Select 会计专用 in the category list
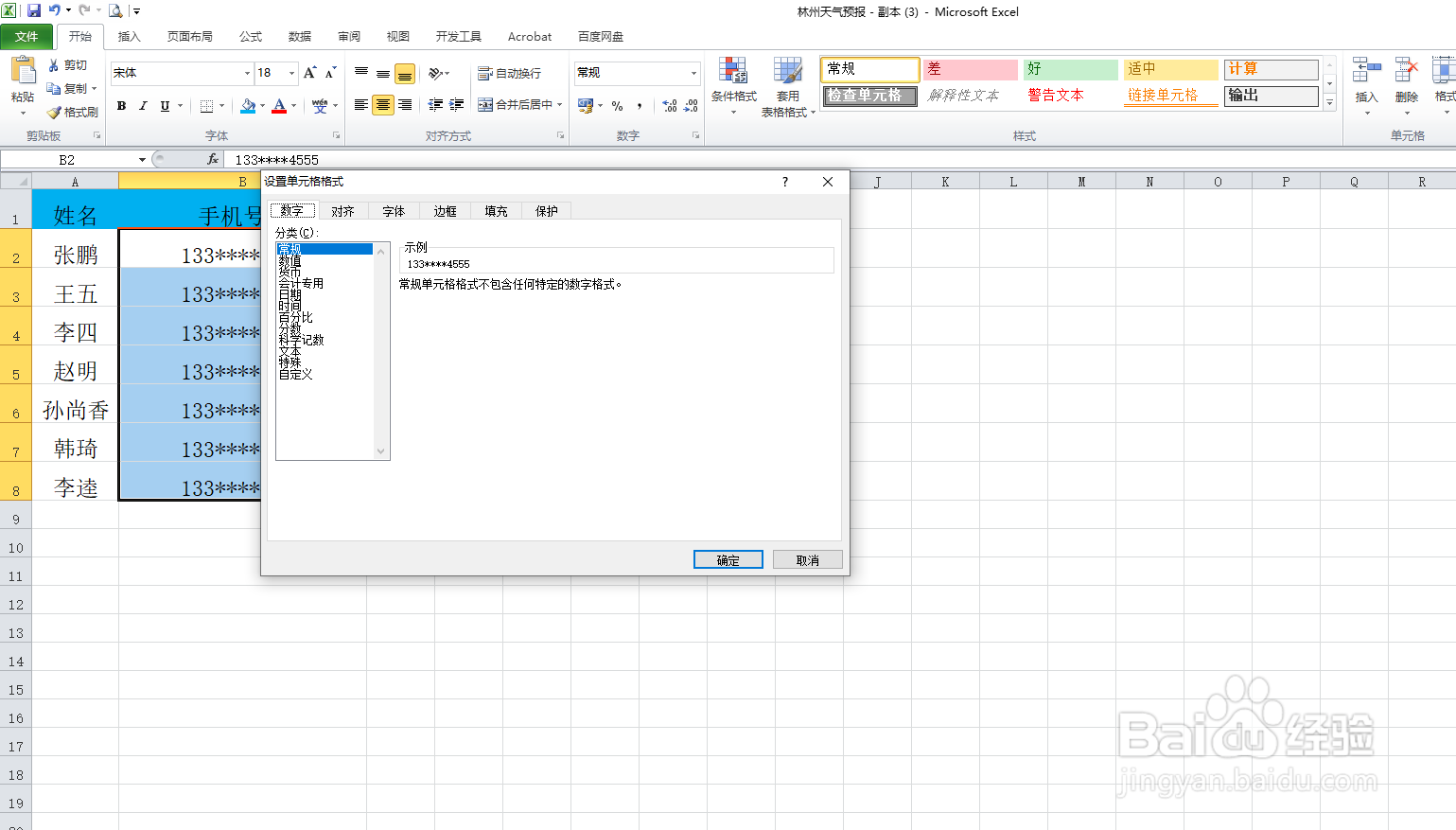 click(x=301, y=283)
